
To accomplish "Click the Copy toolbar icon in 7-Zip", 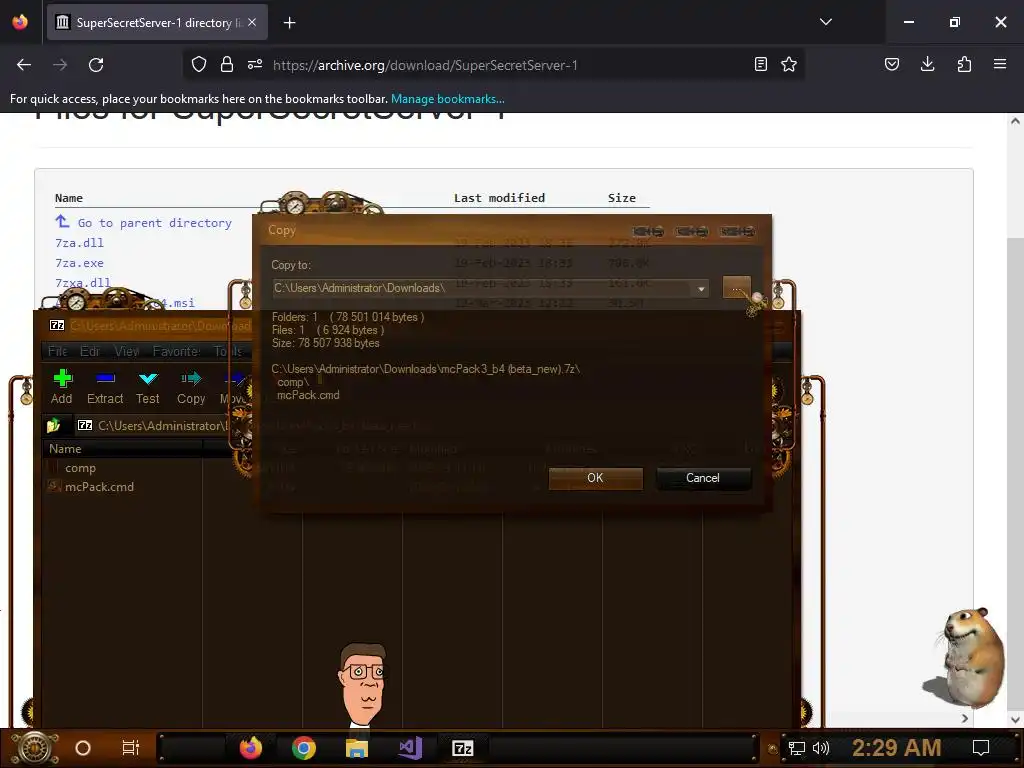I will pos(191,386).
